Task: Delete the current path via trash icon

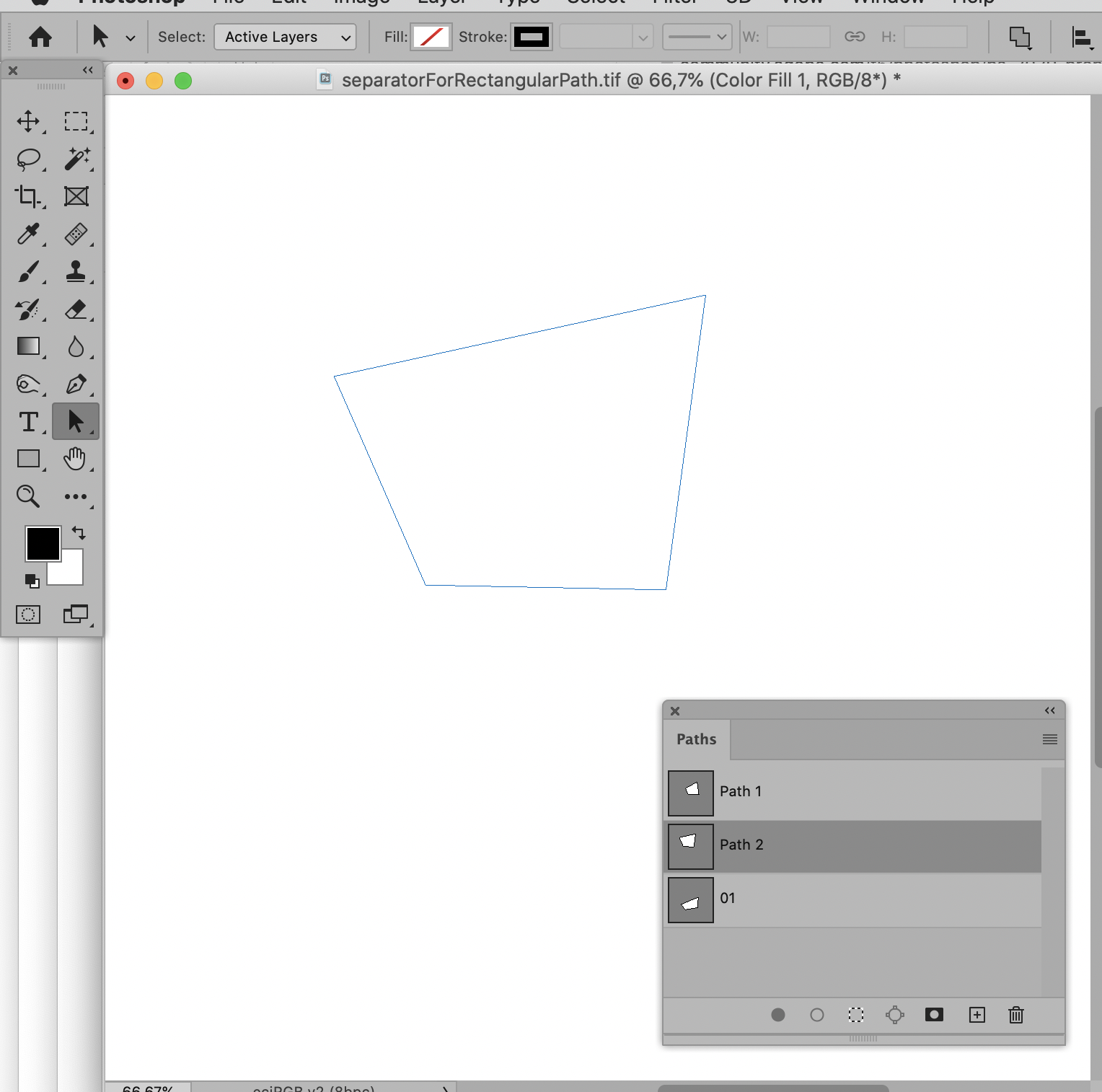Action: (1015, 1015)
